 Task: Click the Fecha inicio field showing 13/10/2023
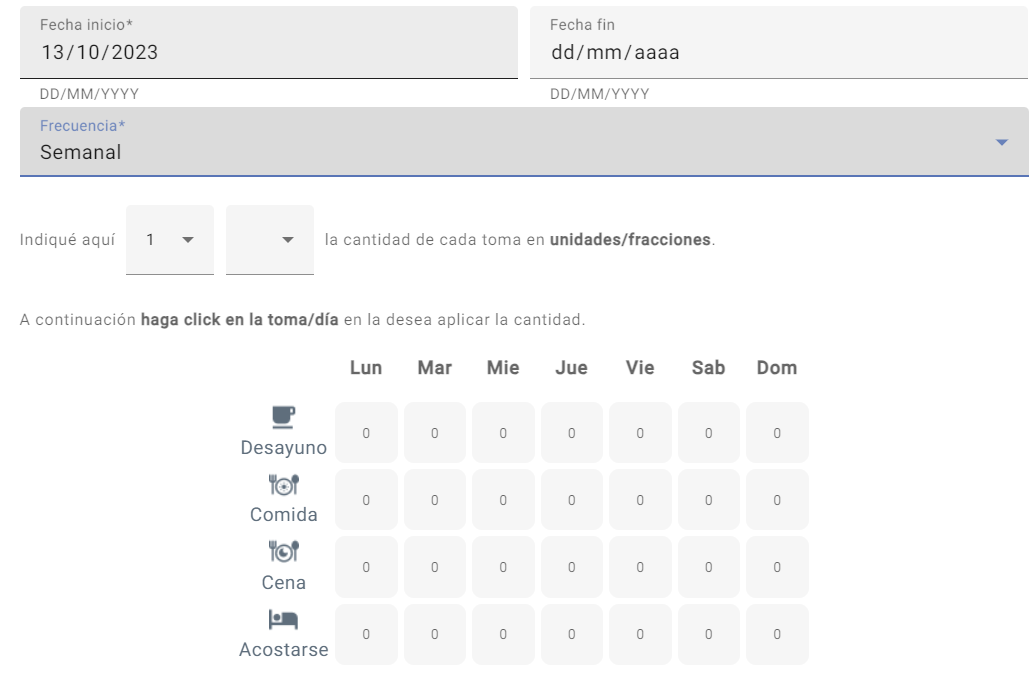(x=265, y=50)
